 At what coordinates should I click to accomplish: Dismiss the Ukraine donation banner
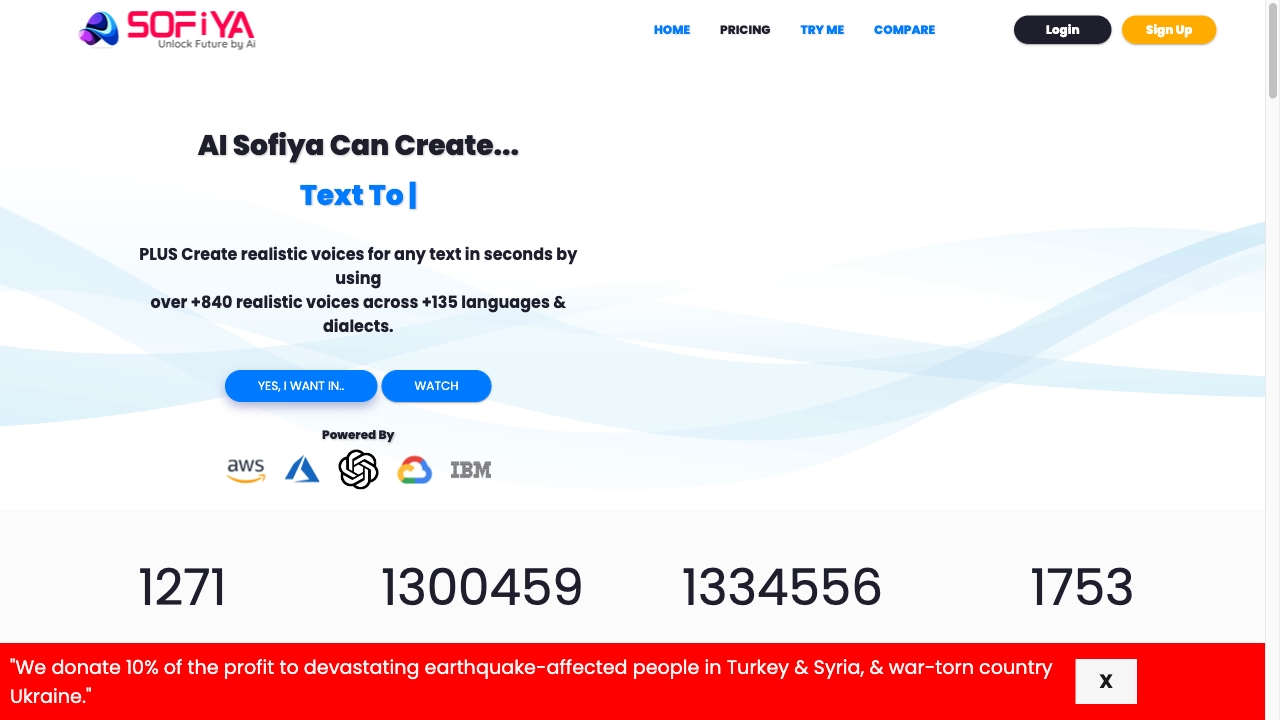click(1106, 681)
